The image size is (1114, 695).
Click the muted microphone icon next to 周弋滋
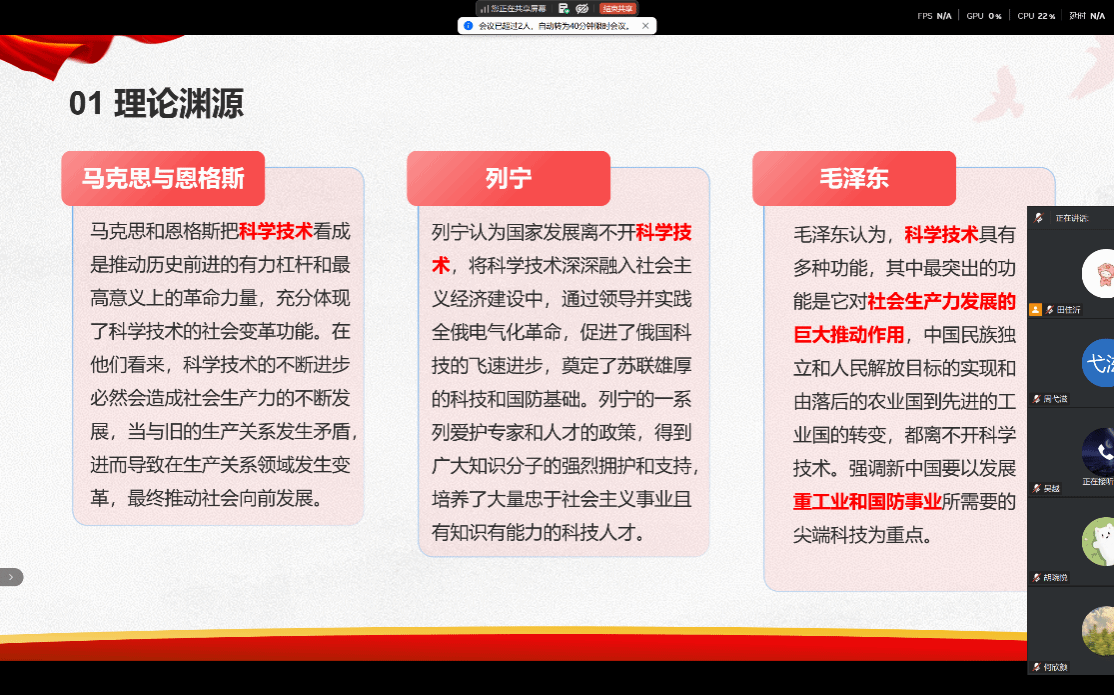coord(1036,399)
